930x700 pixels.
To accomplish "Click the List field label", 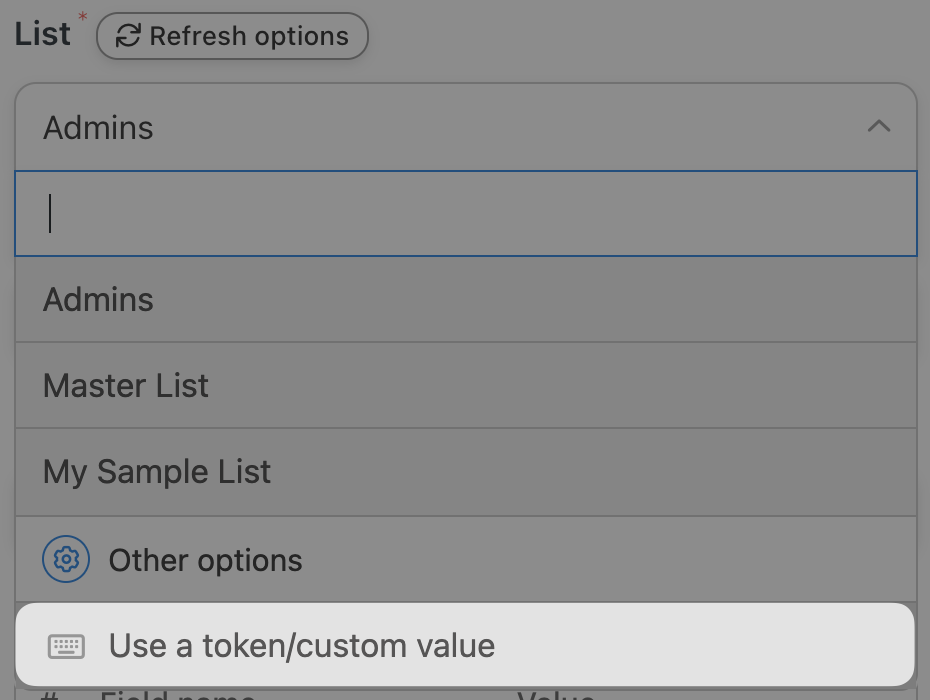I will click(x=42, y=34).
